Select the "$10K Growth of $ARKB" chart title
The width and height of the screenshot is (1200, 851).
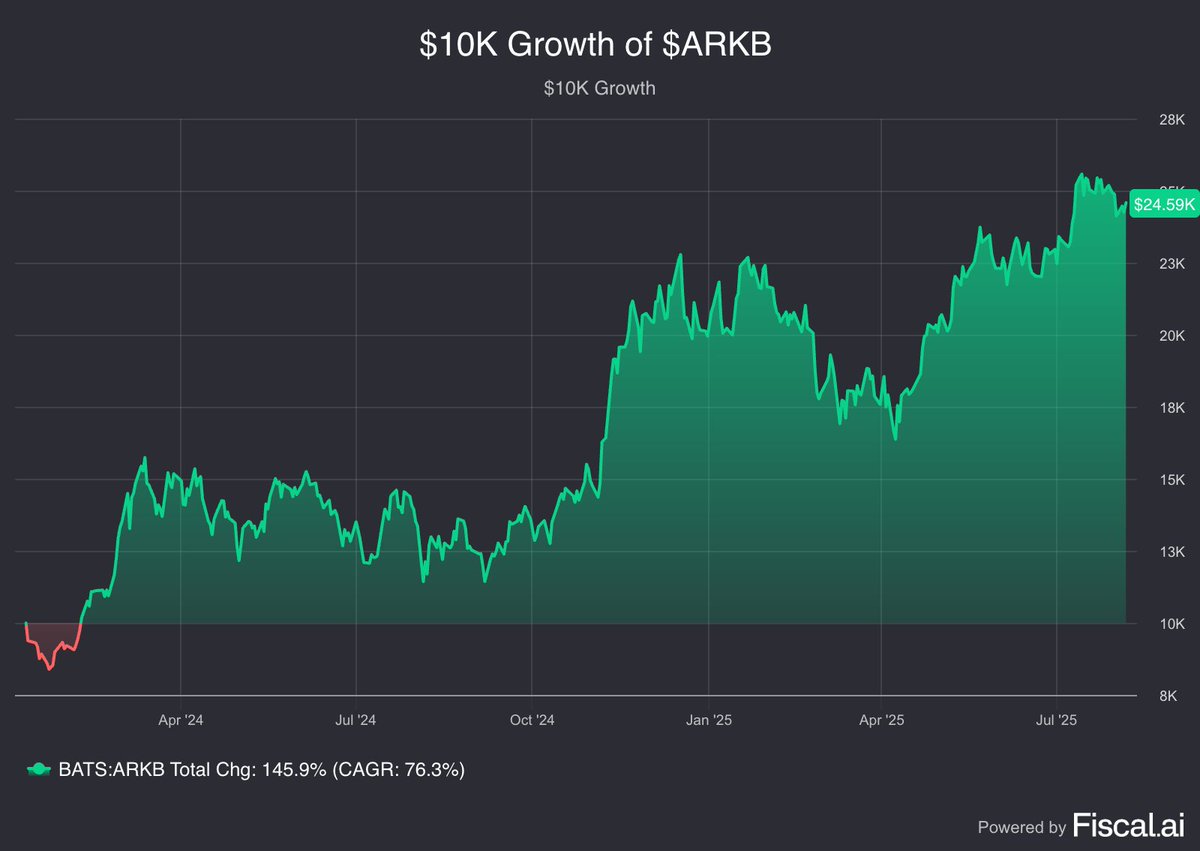[595, 46]
